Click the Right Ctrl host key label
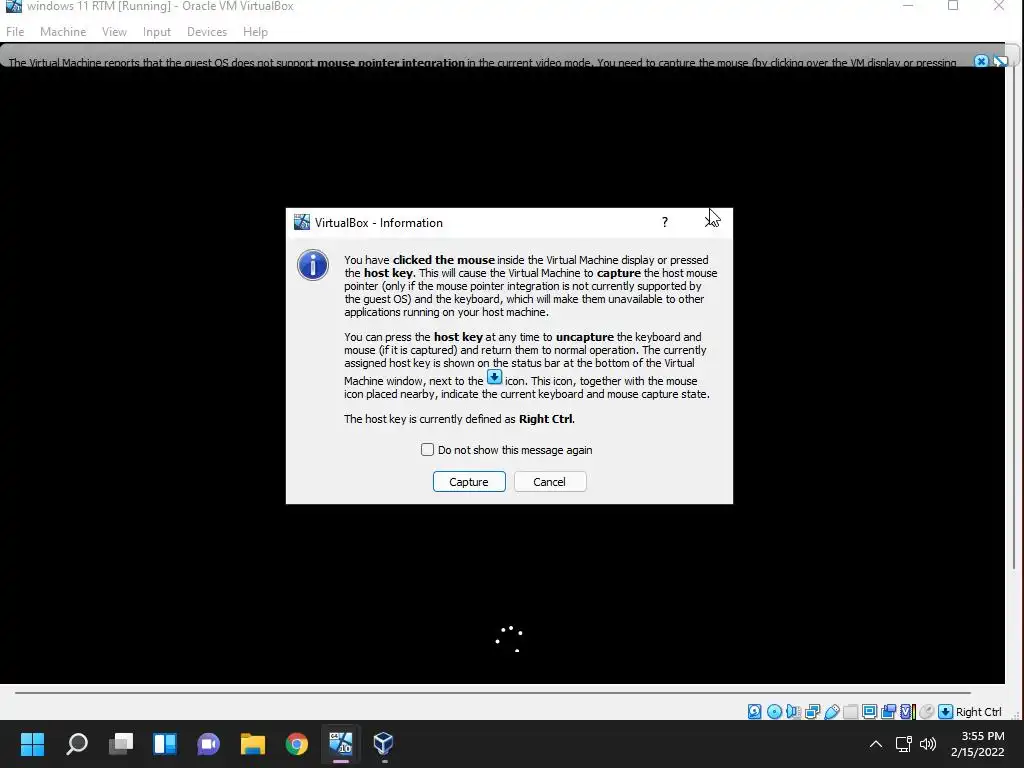 click(978, 712)
